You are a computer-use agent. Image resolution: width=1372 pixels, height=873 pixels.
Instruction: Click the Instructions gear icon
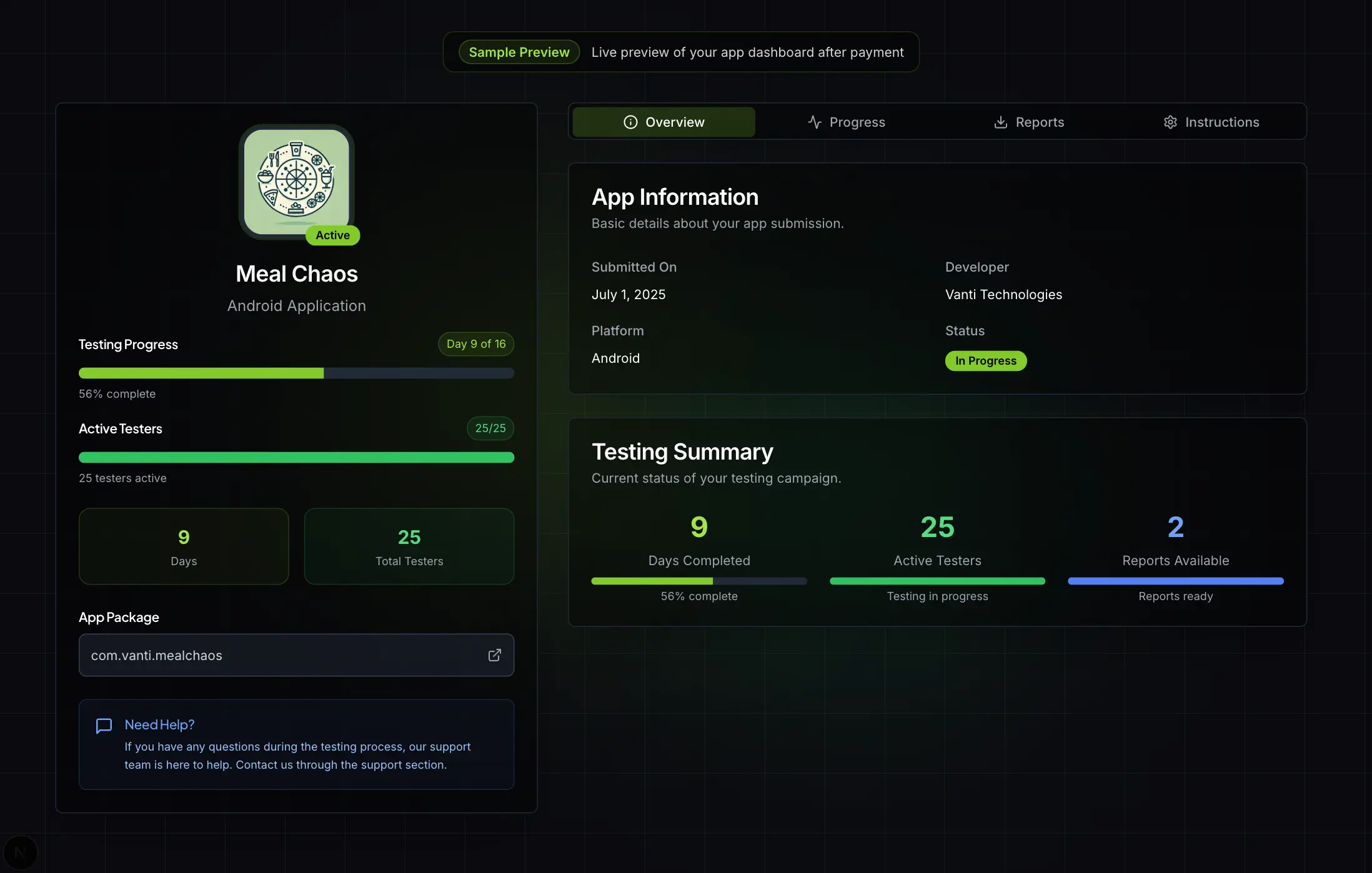(x=1170, y=122)
